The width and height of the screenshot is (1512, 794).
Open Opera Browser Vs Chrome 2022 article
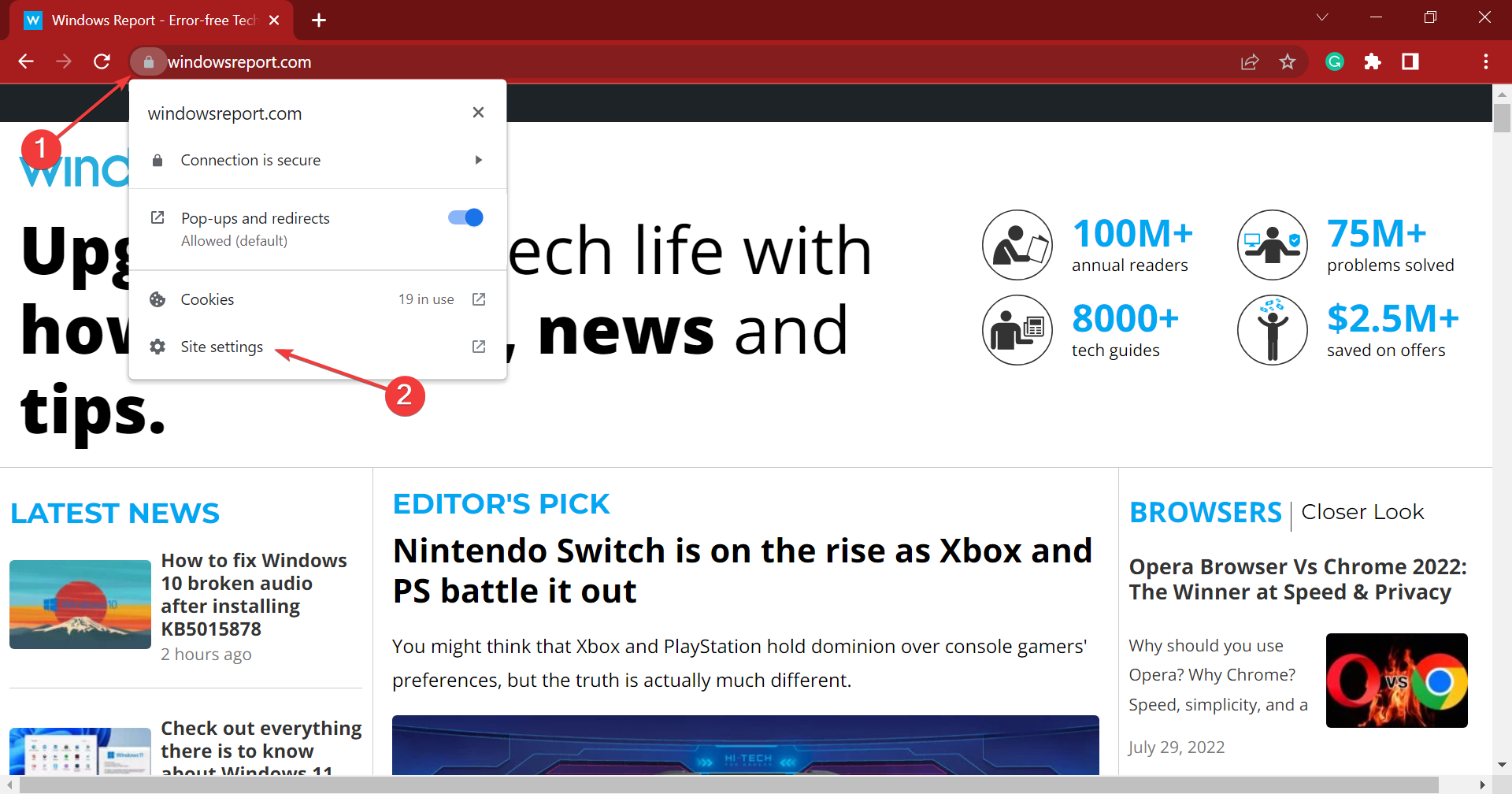tap(1298, 579)
